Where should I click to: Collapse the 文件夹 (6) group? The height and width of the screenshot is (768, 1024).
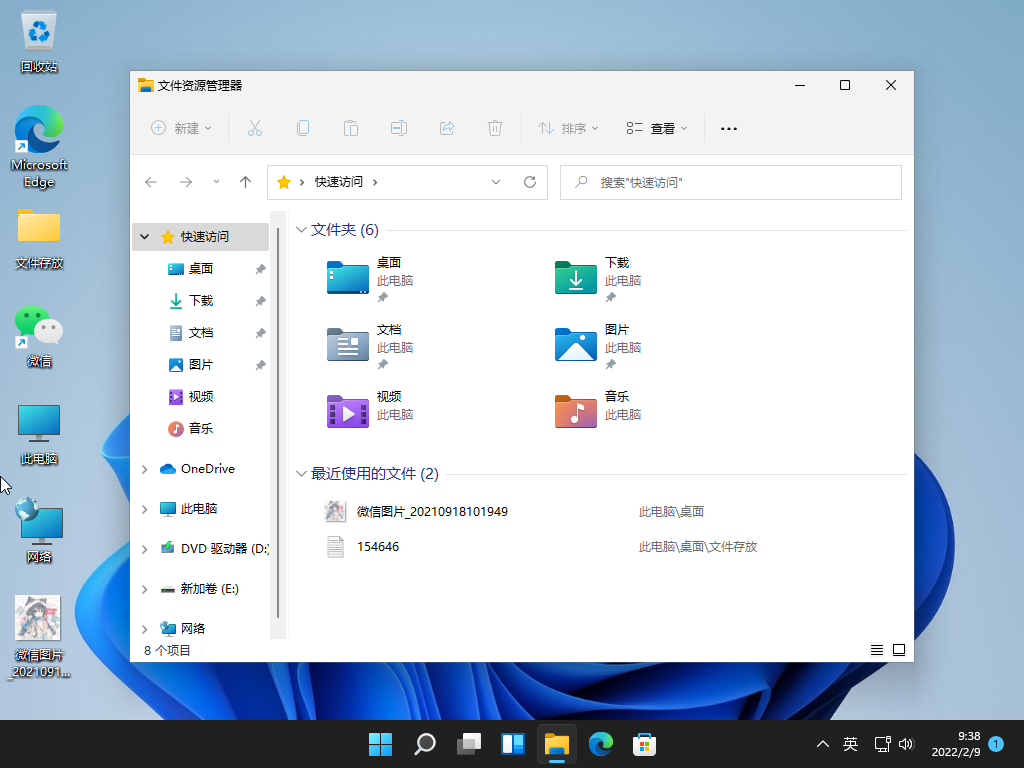pyautogui.click(x=301, y=230)
